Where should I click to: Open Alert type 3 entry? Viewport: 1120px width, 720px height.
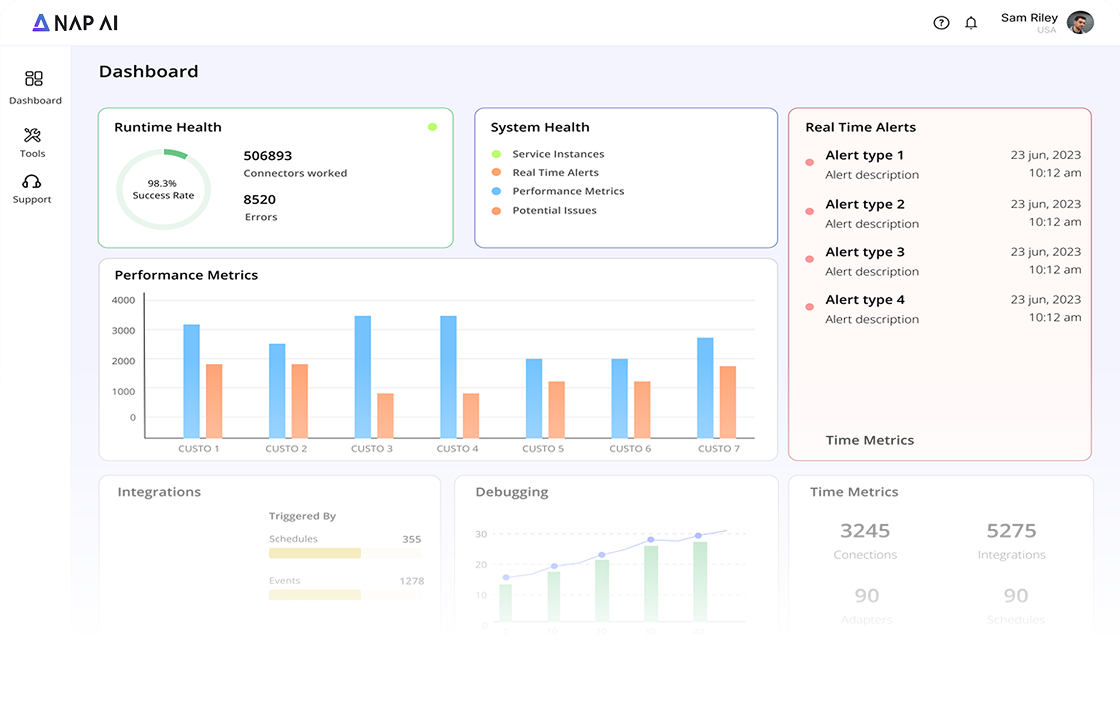point(943,261)
